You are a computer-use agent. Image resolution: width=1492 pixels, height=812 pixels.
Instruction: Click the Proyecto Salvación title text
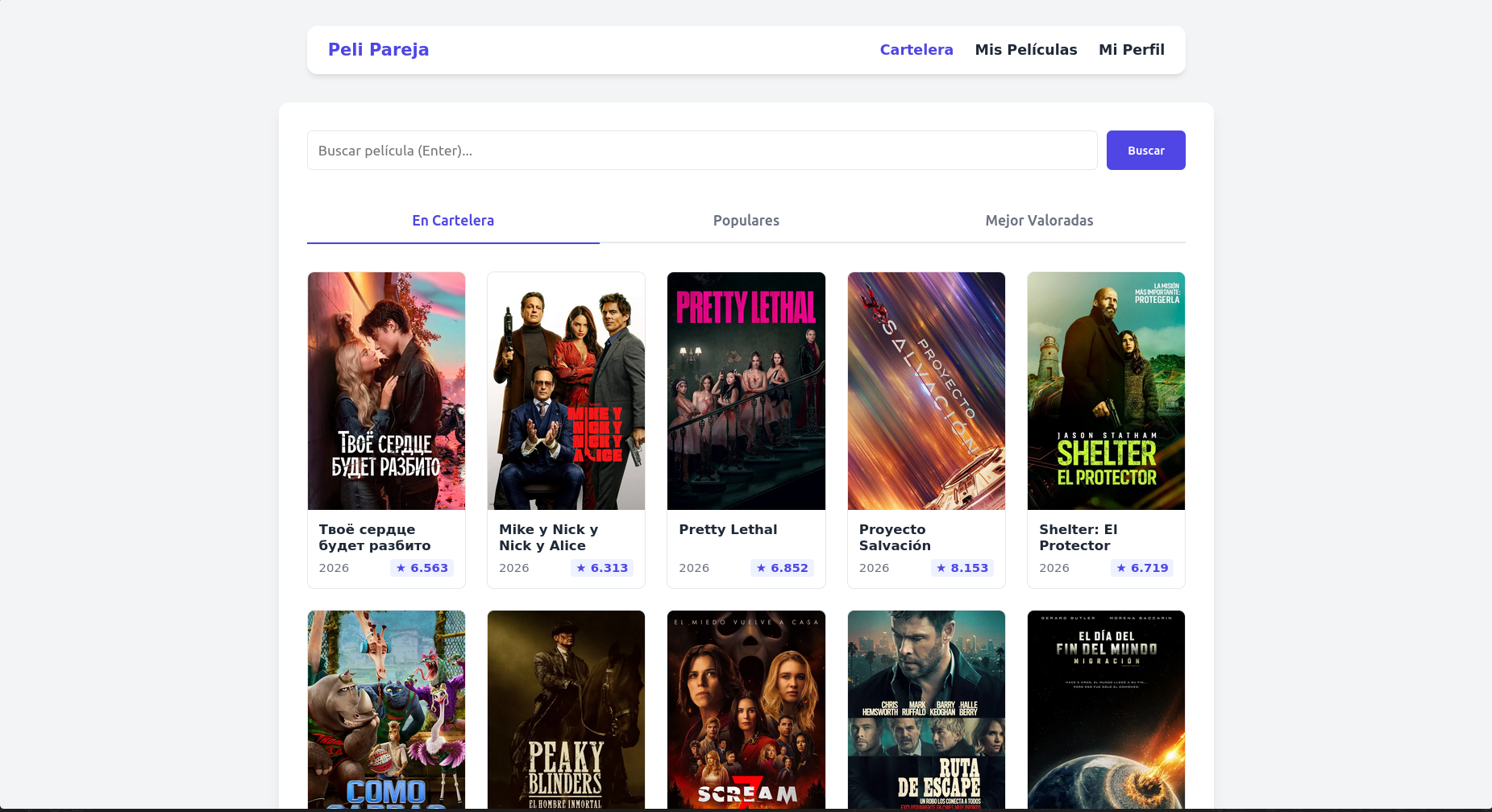895,537
